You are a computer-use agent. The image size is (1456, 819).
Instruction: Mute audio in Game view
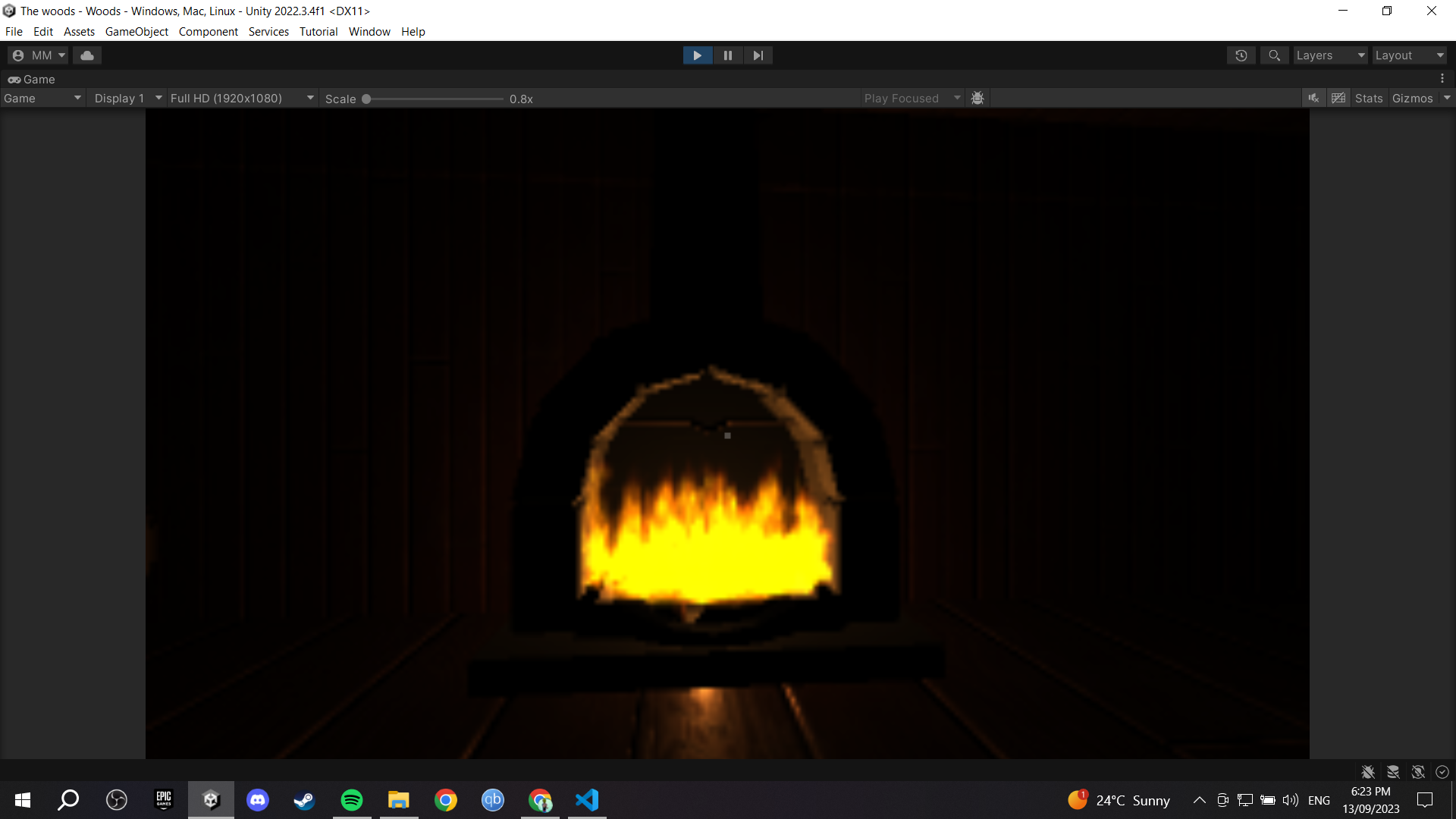pyautogui.click(x=1313, y=99)
